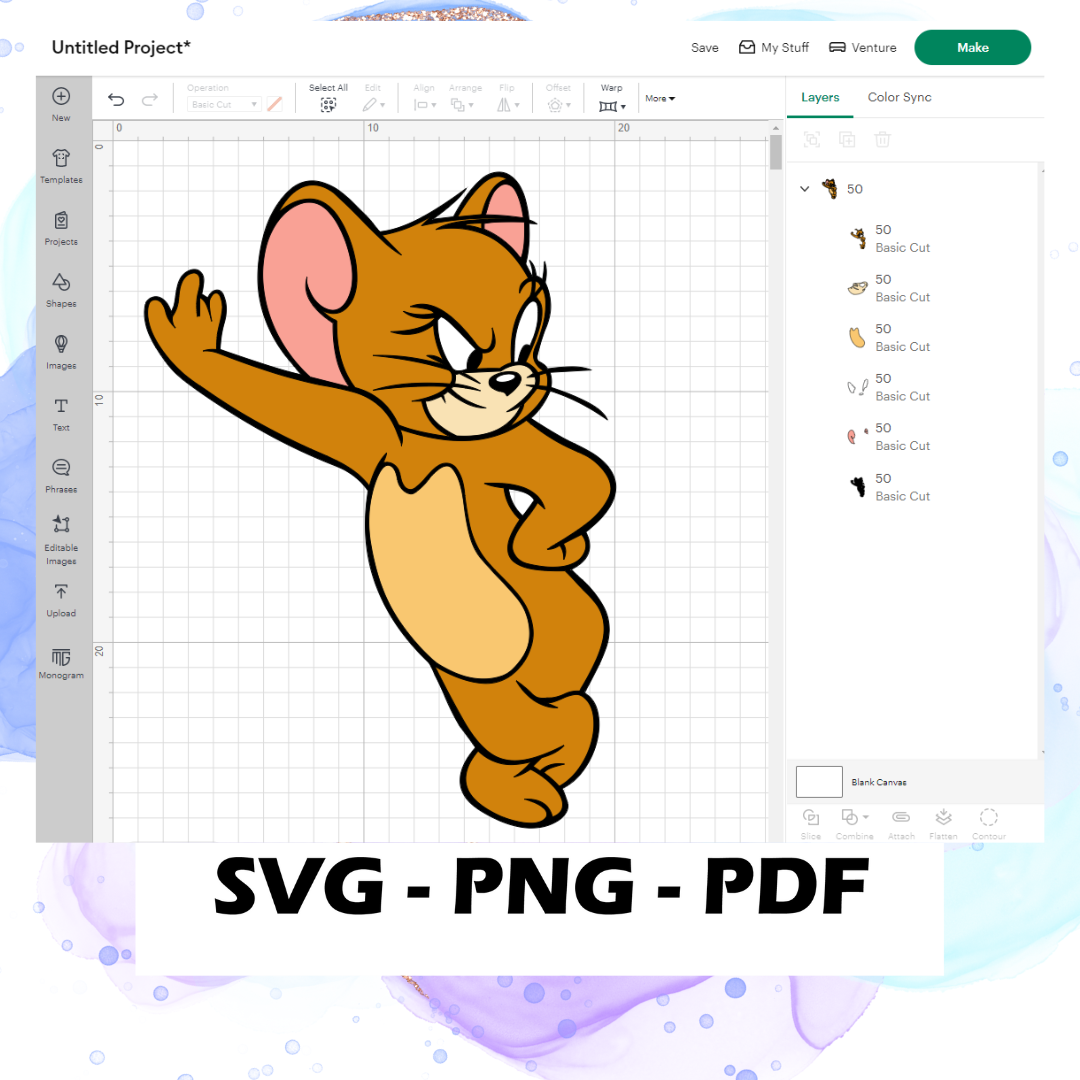Viewport: 1080px width, 1080px height.
Task: Click the Duplicate icon in Layers panel
Action: pyautogui.click(x=847, y=140)
